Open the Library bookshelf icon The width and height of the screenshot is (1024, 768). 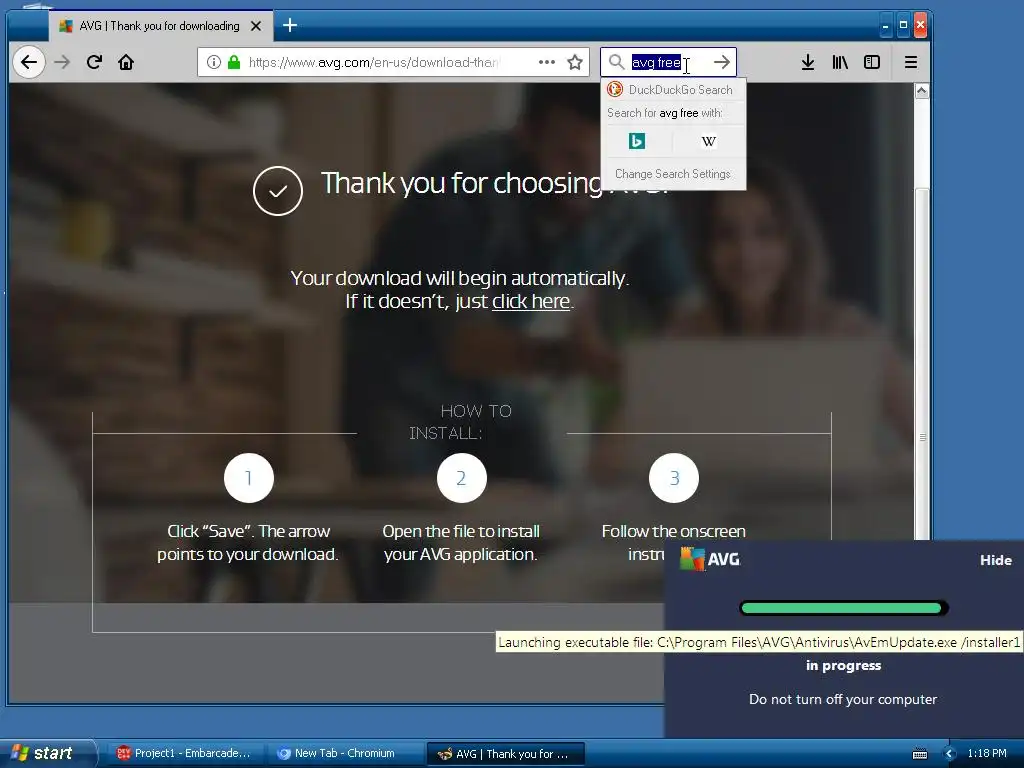point(840,62)
